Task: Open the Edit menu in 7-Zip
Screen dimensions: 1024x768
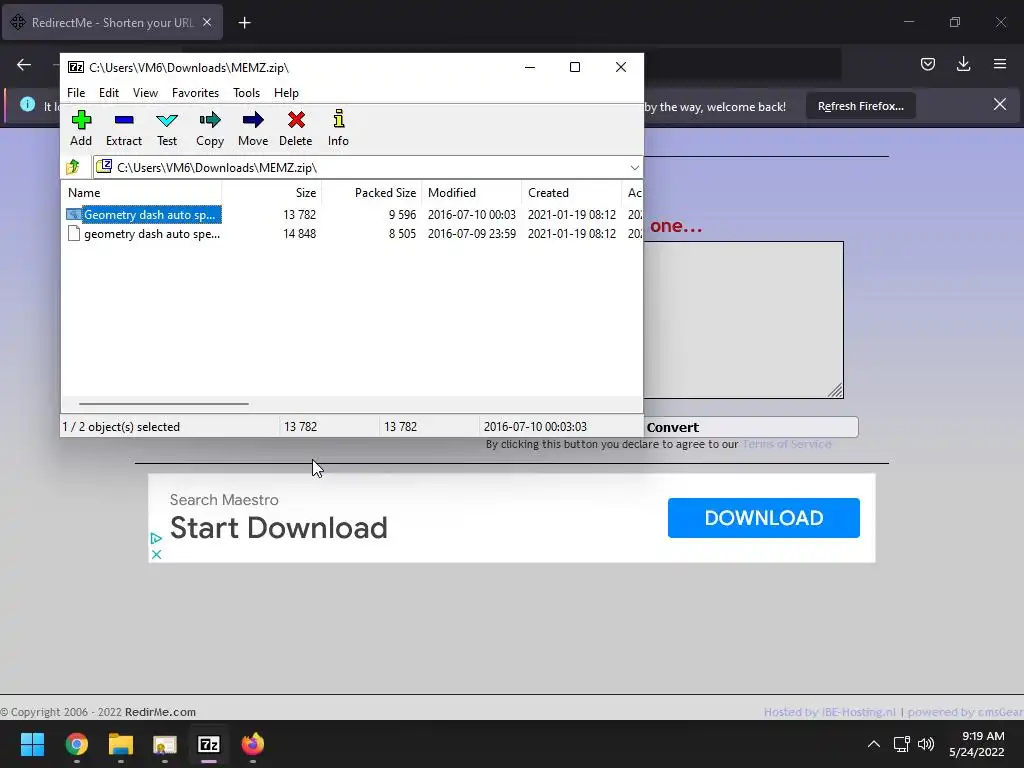Action: tap(108, 93)
